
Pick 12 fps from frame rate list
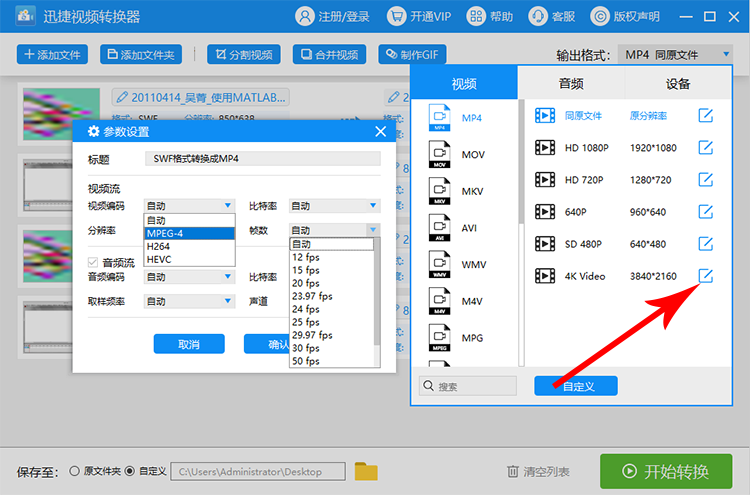[331, 257]
